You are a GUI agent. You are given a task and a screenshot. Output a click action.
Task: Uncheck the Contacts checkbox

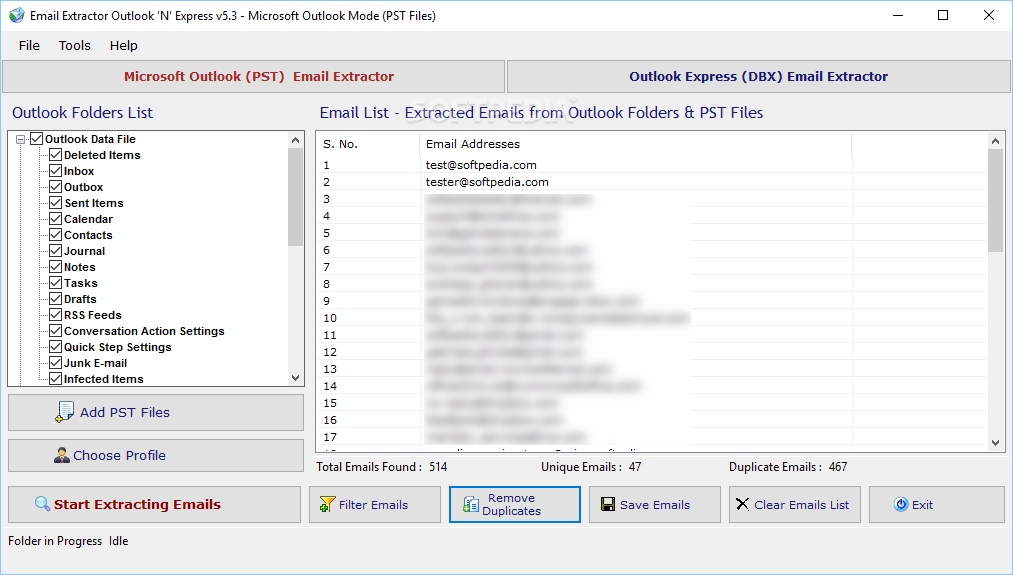pos(56,235)
